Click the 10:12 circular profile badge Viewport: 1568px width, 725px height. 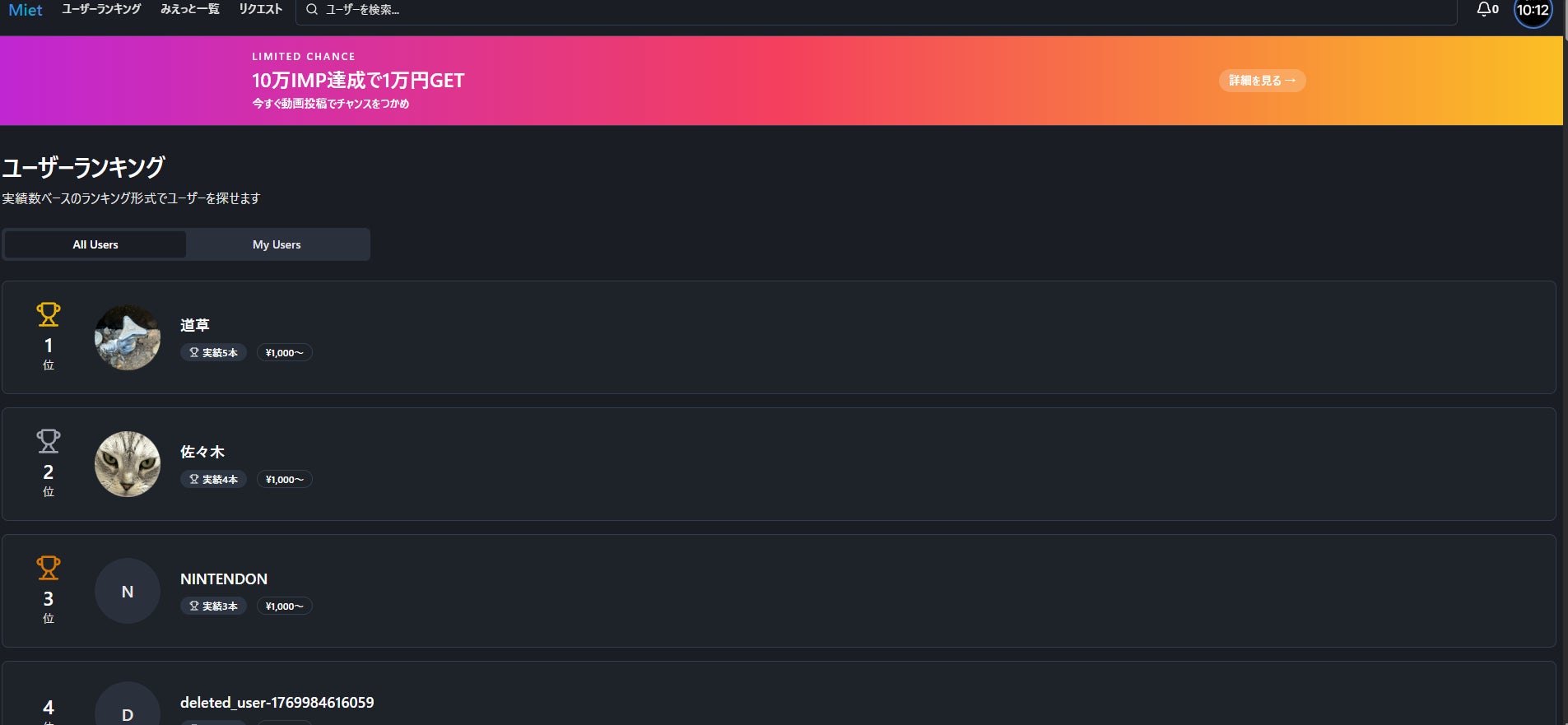coord(1533,11)
